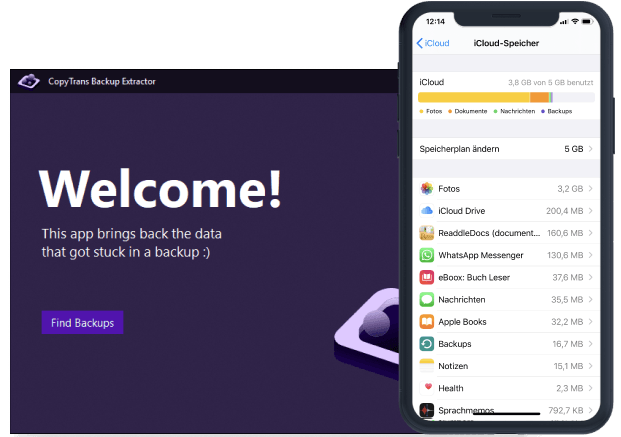Click the phone battery status icon

(x=587, y=21)
